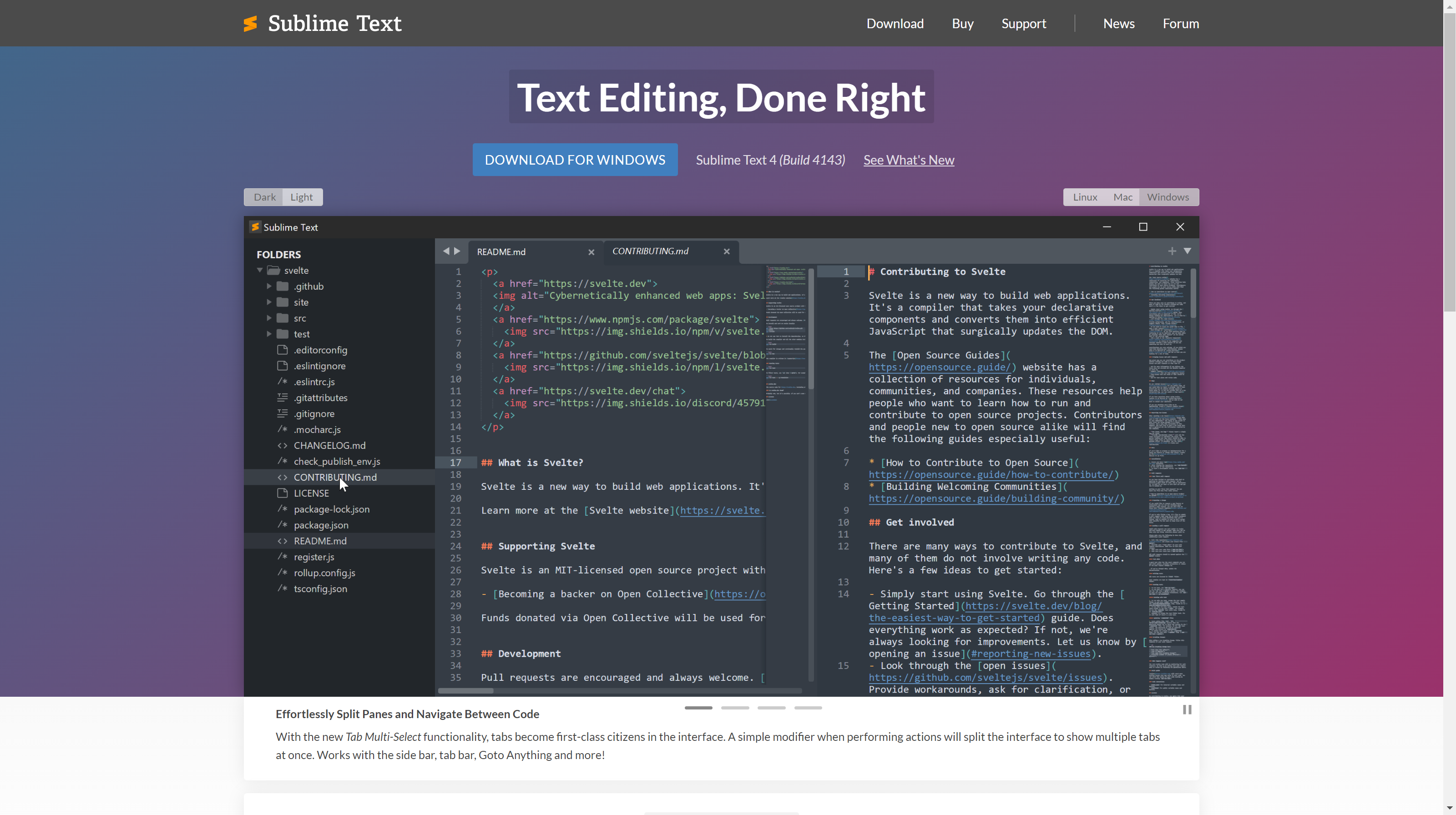Select the second slideshow indicator bar
This screenshot has width=1456, height=815.
click(735, 708)
